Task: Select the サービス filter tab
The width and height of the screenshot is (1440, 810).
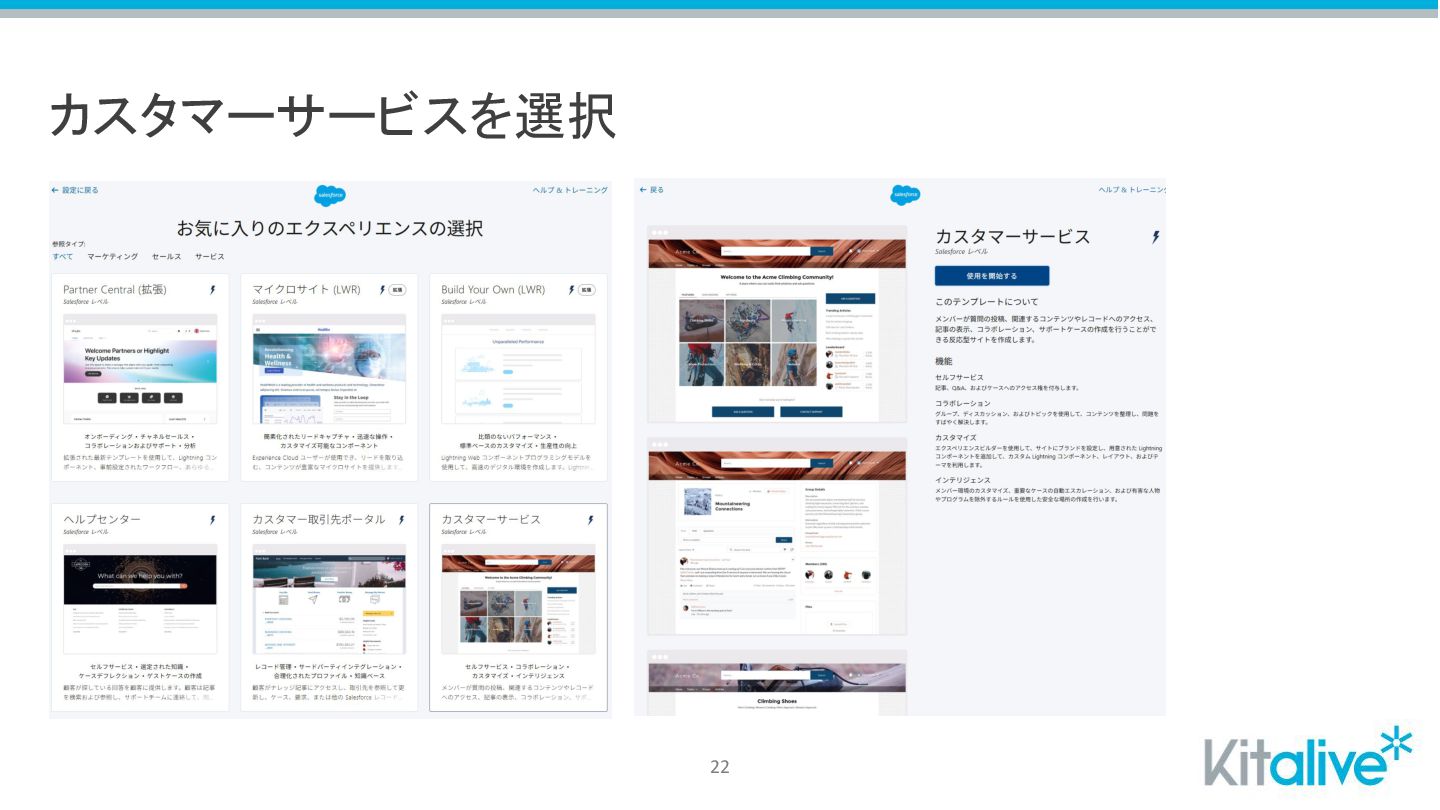Action: pos(210,257)
